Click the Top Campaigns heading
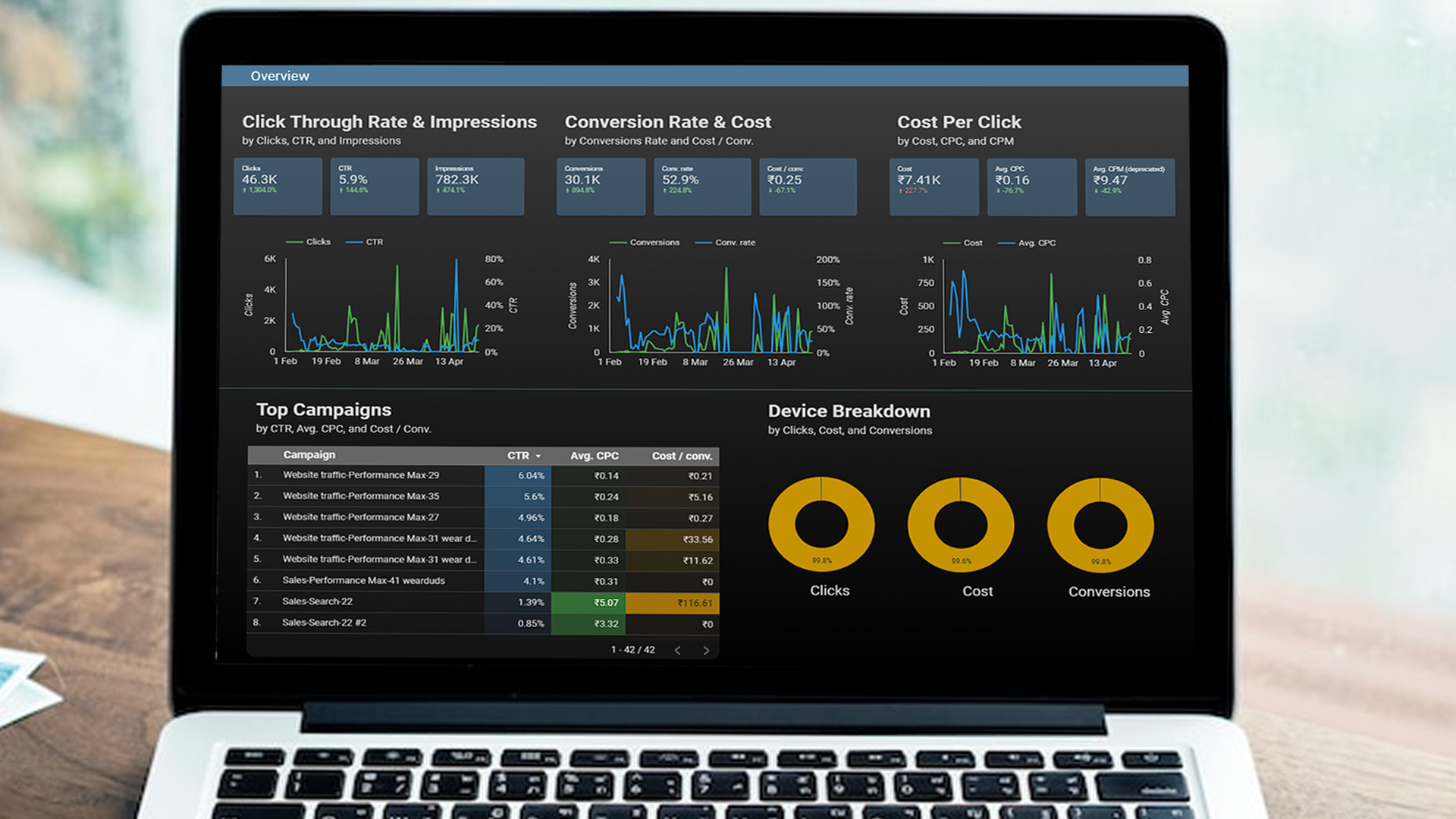 coord(324,409)
